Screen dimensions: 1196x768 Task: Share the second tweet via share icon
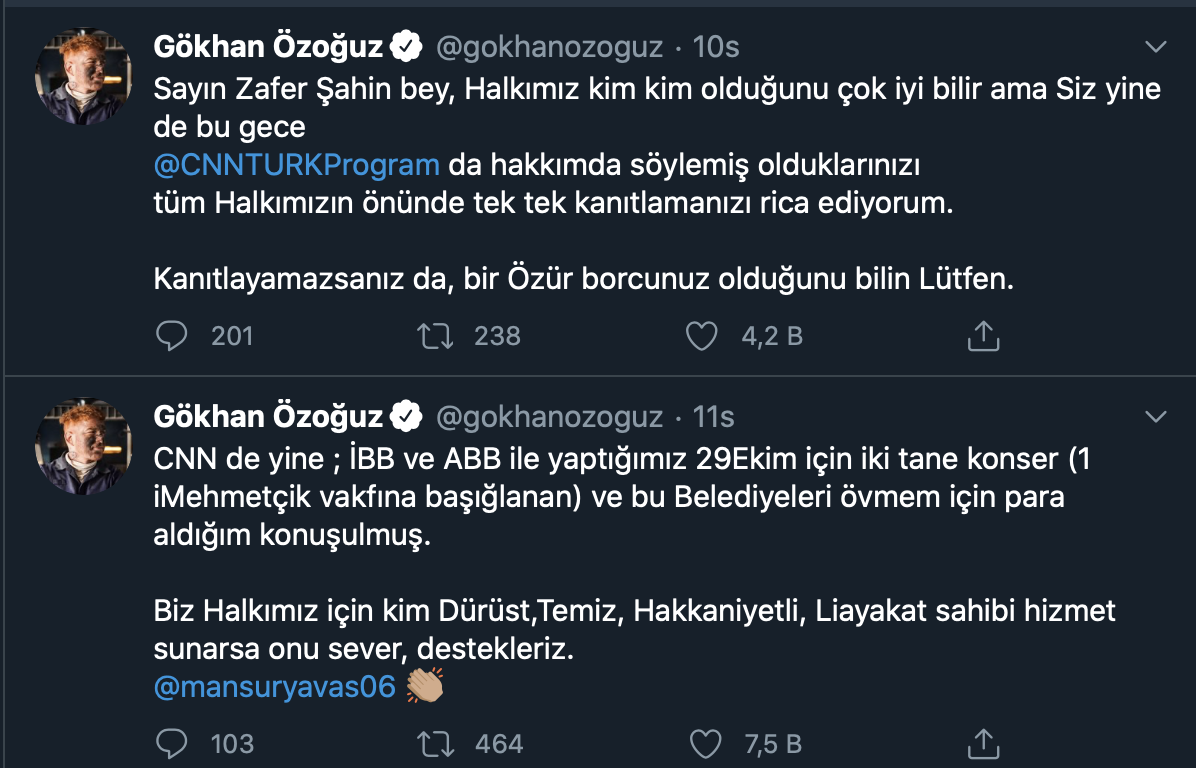tap(983, 743)
